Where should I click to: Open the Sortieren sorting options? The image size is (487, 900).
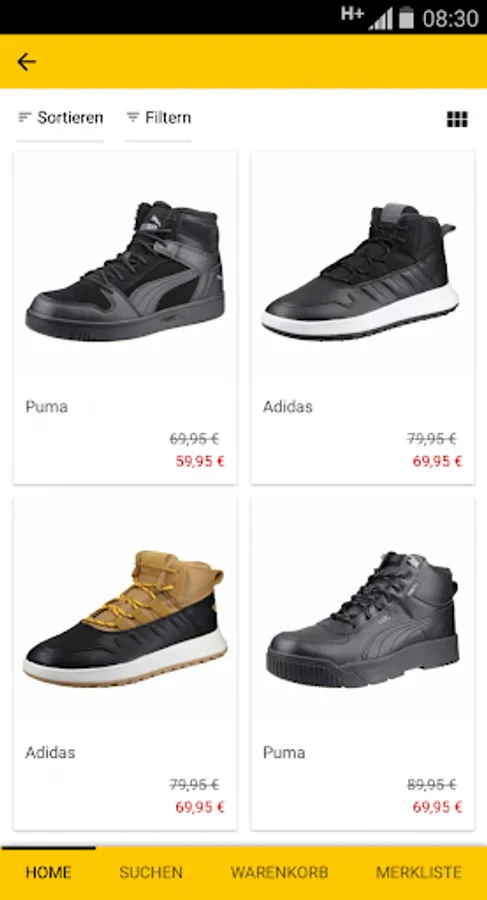coord(60,118)
